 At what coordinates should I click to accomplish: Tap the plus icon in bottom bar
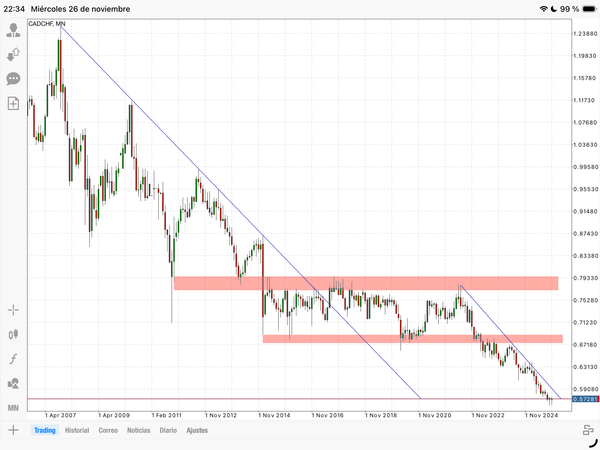13,430
